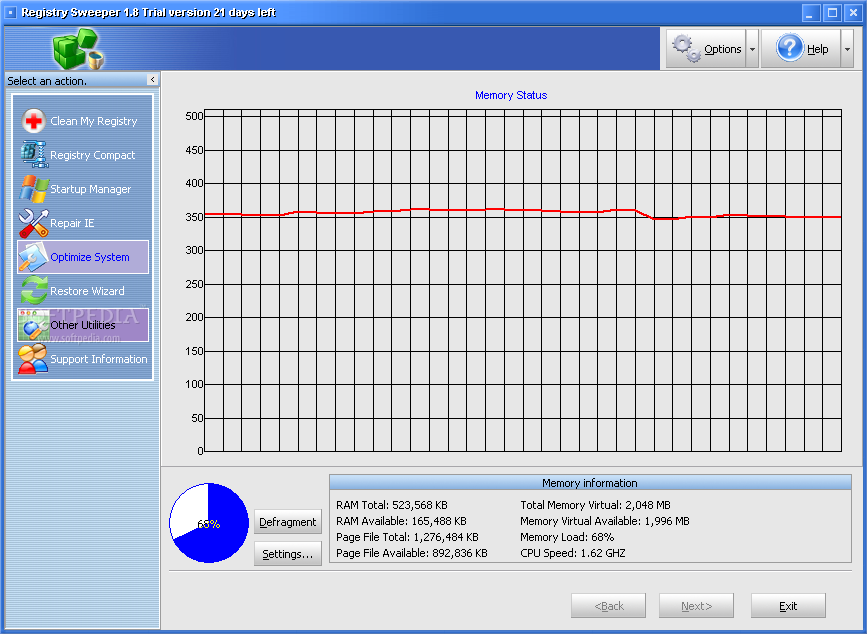Collapse the Select an action panel
867x634 pixels.
(153, 80)
